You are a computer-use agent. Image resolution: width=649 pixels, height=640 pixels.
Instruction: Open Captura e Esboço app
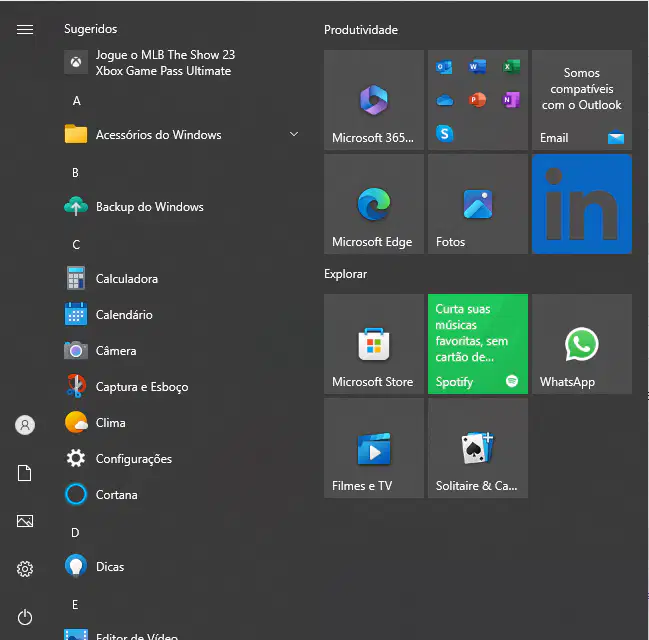(x=127, y=387)
